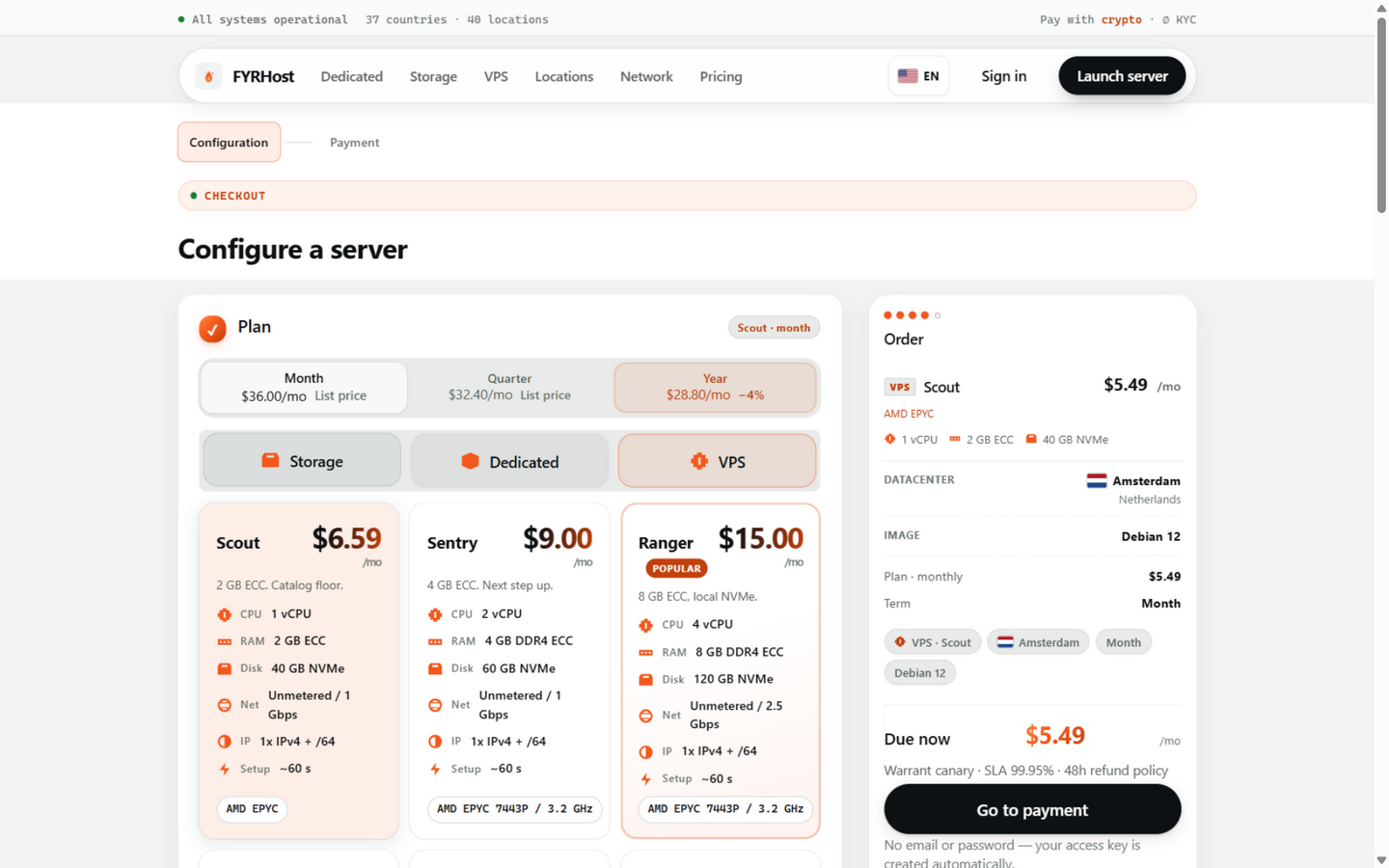Open the Dedicated navigation menu

click(x=351, y=76)
